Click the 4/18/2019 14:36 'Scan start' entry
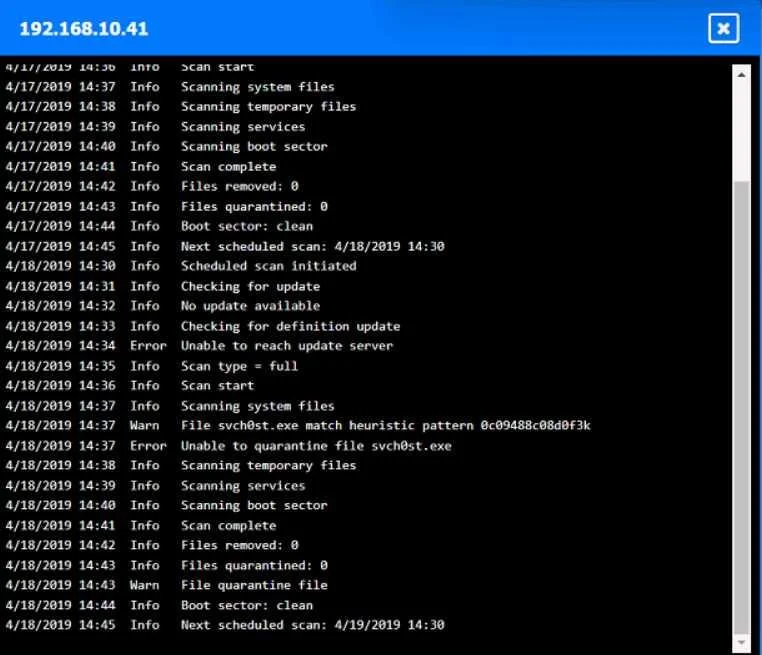Viewport: 762px width, 655px height. click(x=130, y=386)
